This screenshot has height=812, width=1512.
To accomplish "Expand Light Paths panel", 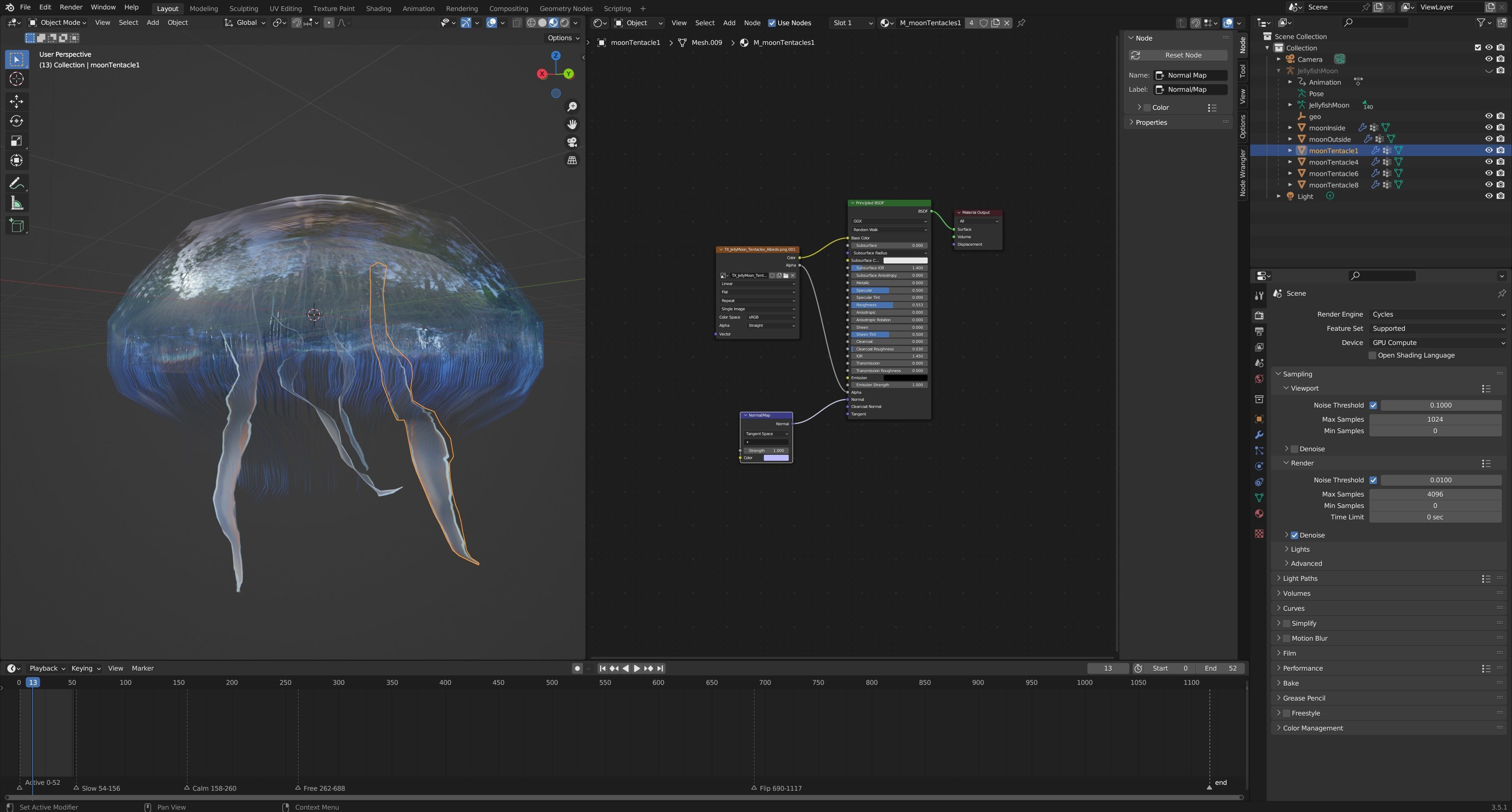I will 1300,578.
